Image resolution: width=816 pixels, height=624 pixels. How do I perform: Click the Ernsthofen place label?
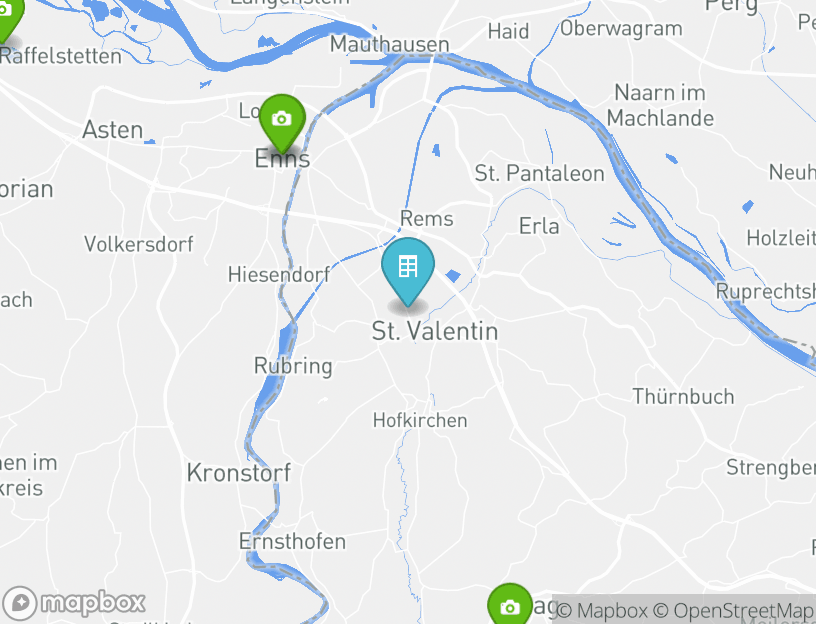pyautogui.click(x=292, y=542)
